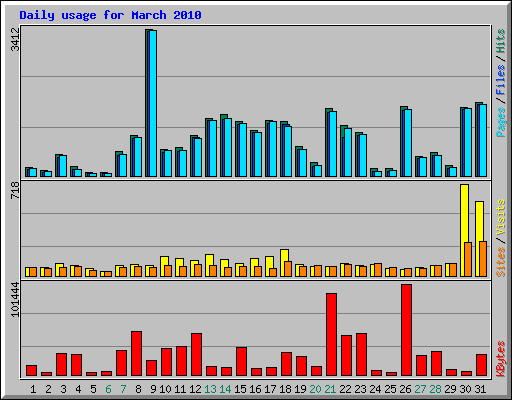The width and height of the screenshot is (512, 400).
Task: Select the day 18 yellow visits bar
Action: pyautogui.click(x=284, y=263)
